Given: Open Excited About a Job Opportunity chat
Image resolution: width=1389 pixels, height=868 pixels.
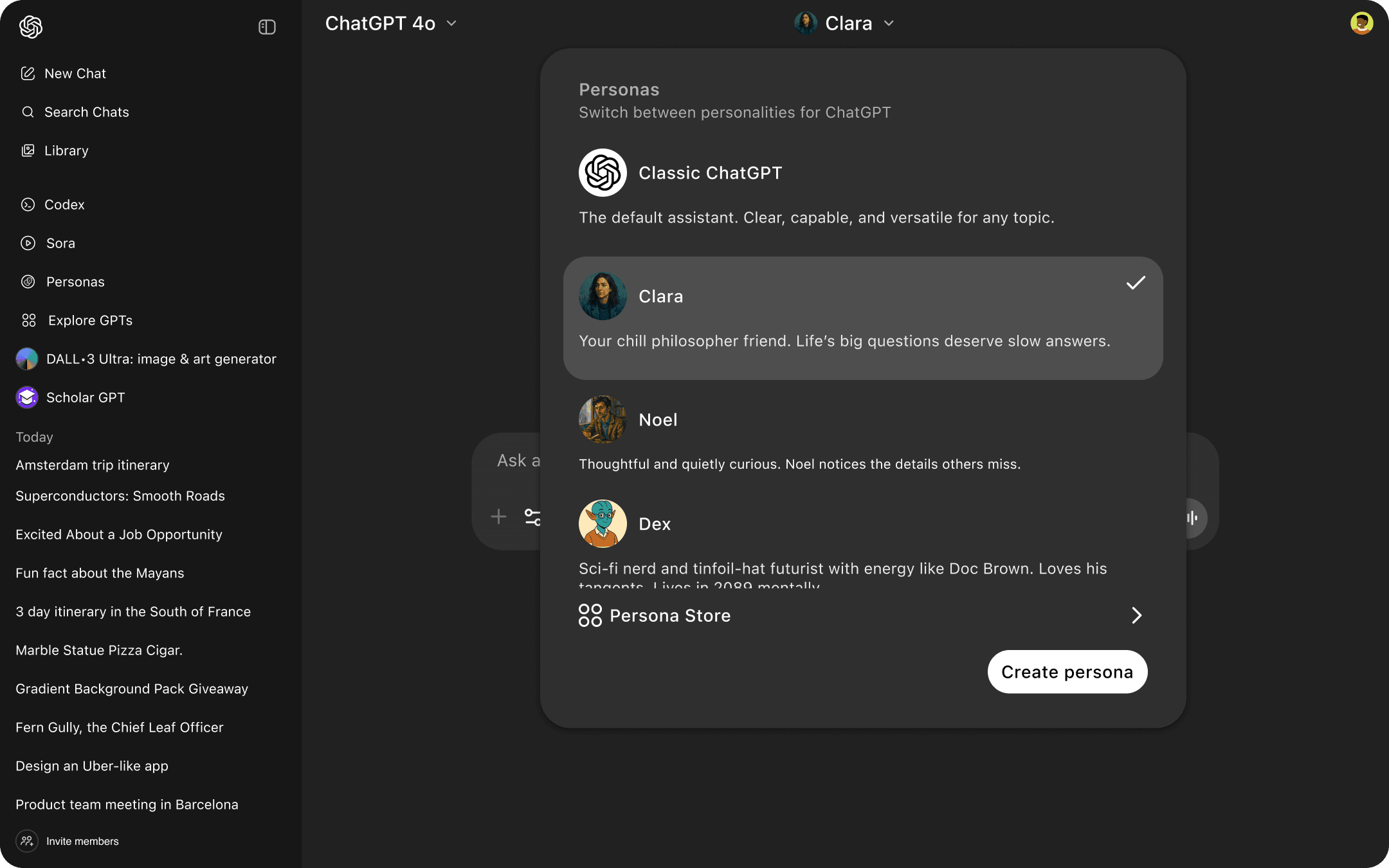Looking at the screenshot, I should [119, 534].
